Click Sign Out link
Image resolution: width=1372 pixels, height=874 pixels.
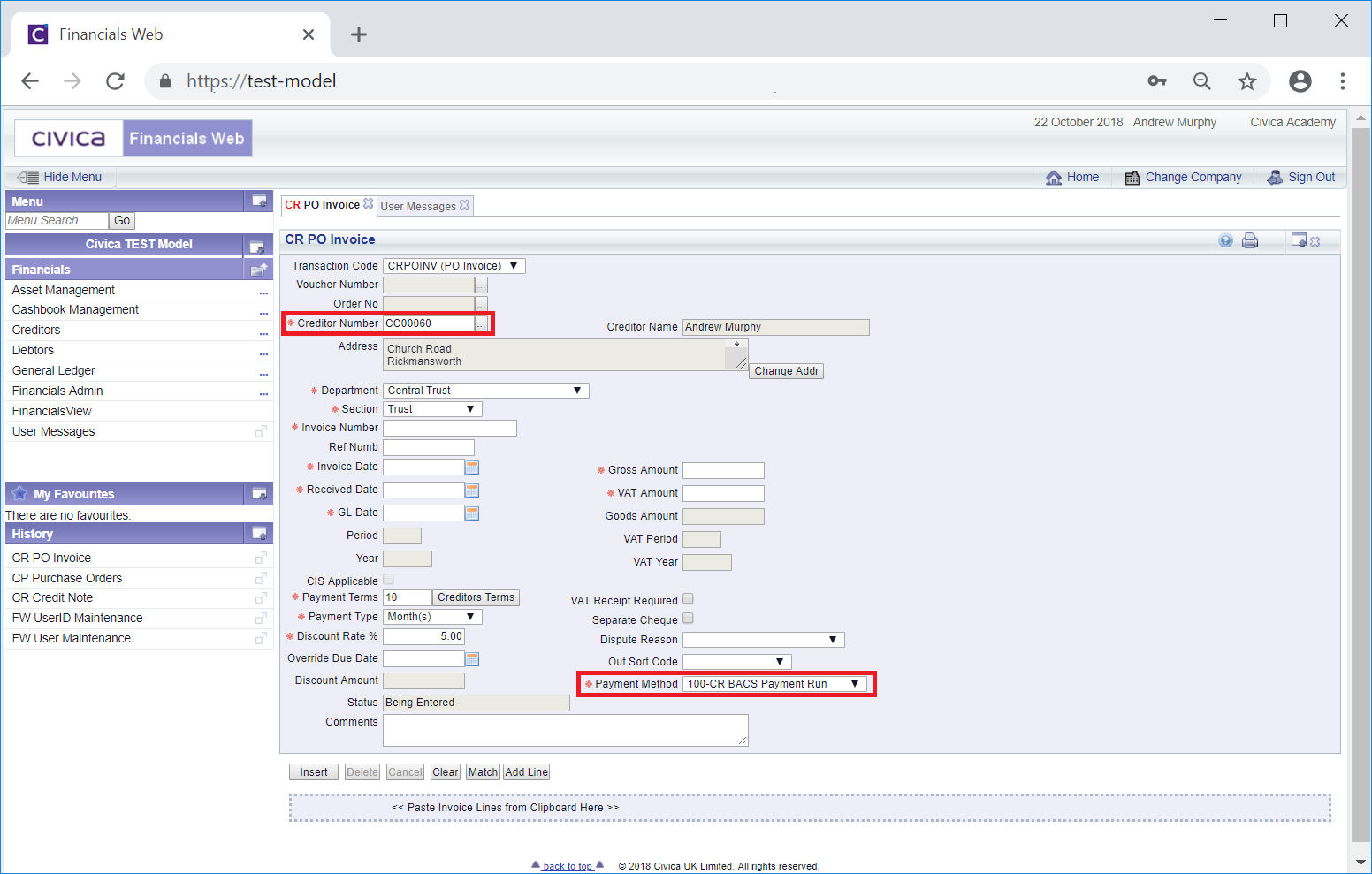click(1301, 178)
